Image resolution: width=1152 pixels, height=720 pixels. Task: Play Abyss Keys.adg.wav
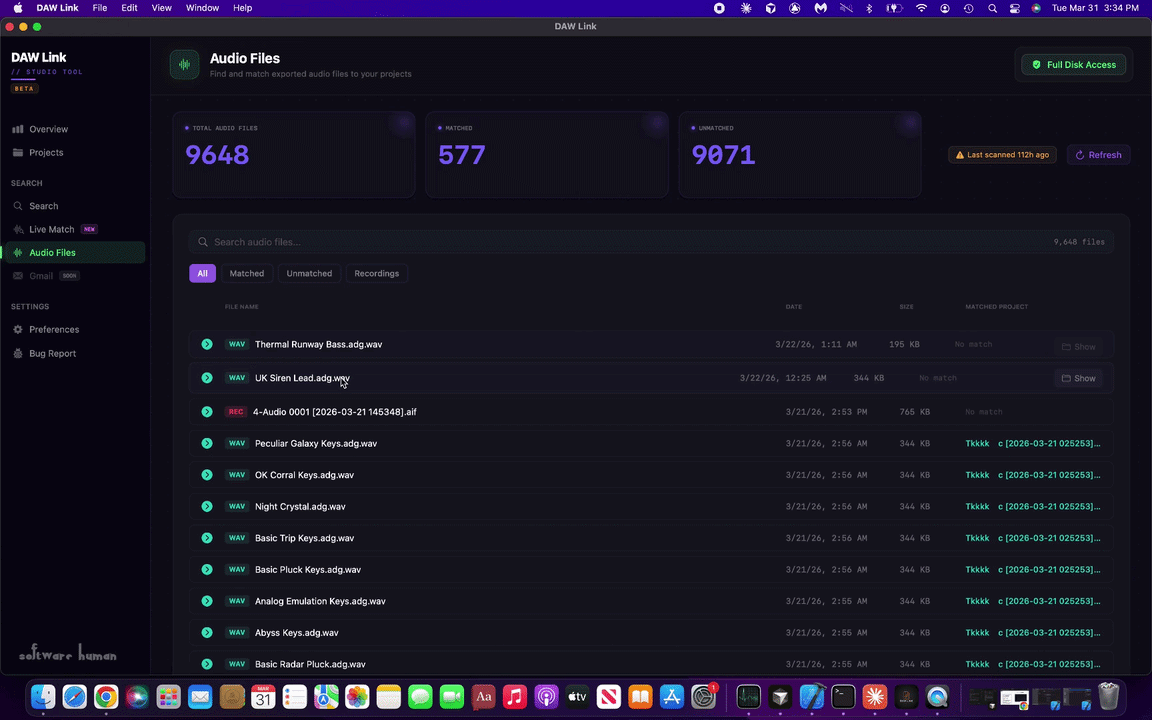[x=207, y=633]
